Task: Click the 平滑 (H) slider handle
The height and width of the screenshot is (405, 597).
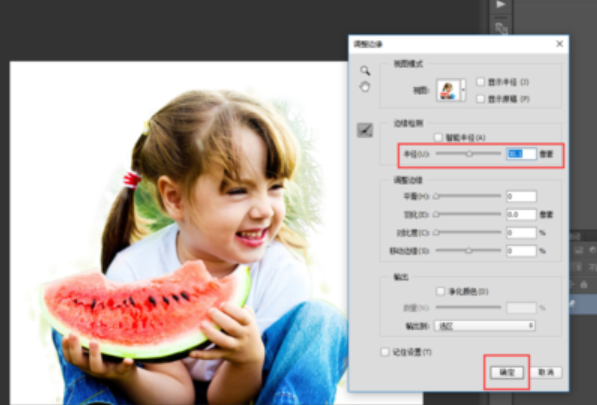Action: click(437, 196)
